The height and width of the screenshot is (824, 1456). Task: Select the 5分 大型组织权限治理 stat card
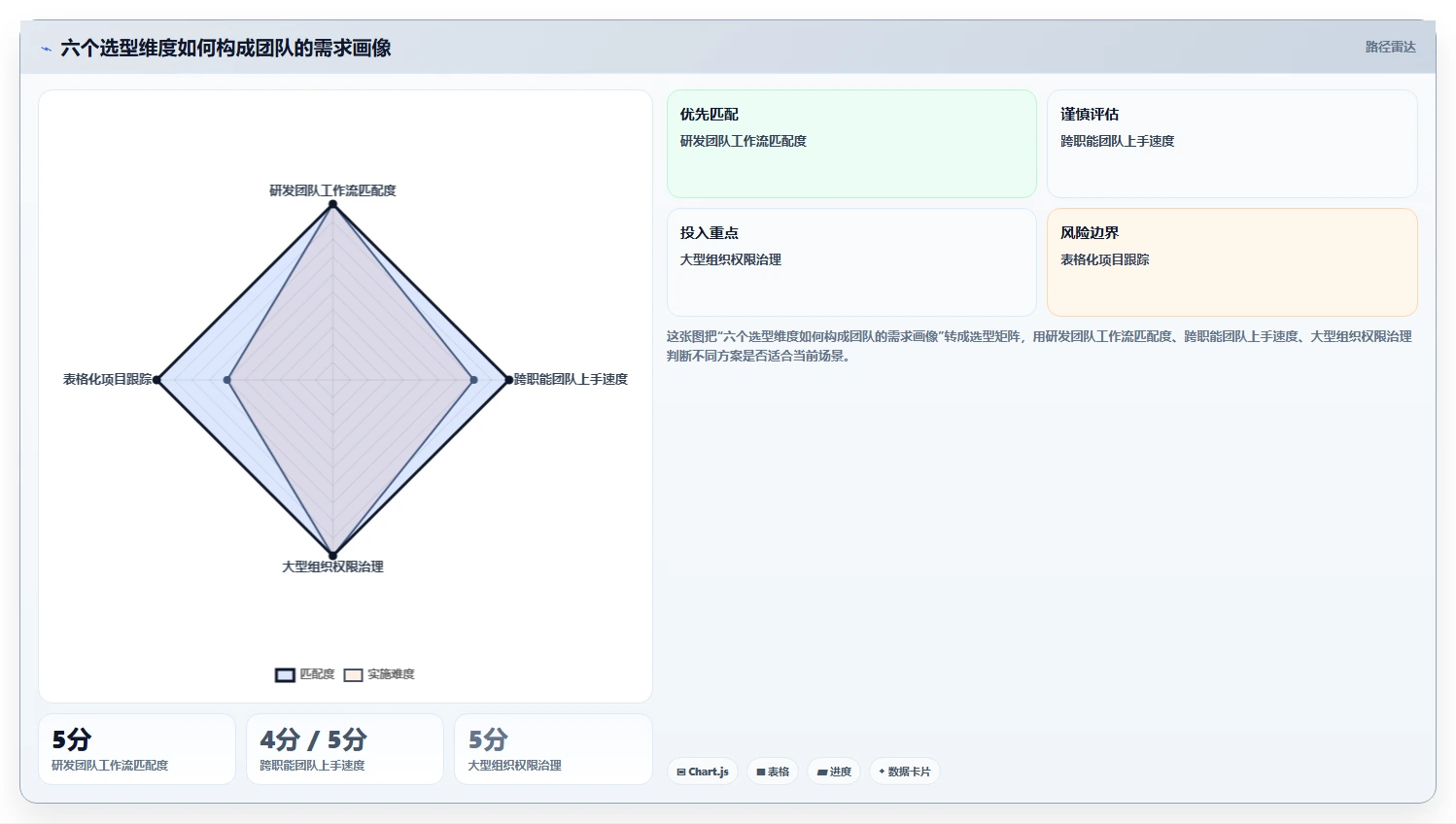[553, 749]
